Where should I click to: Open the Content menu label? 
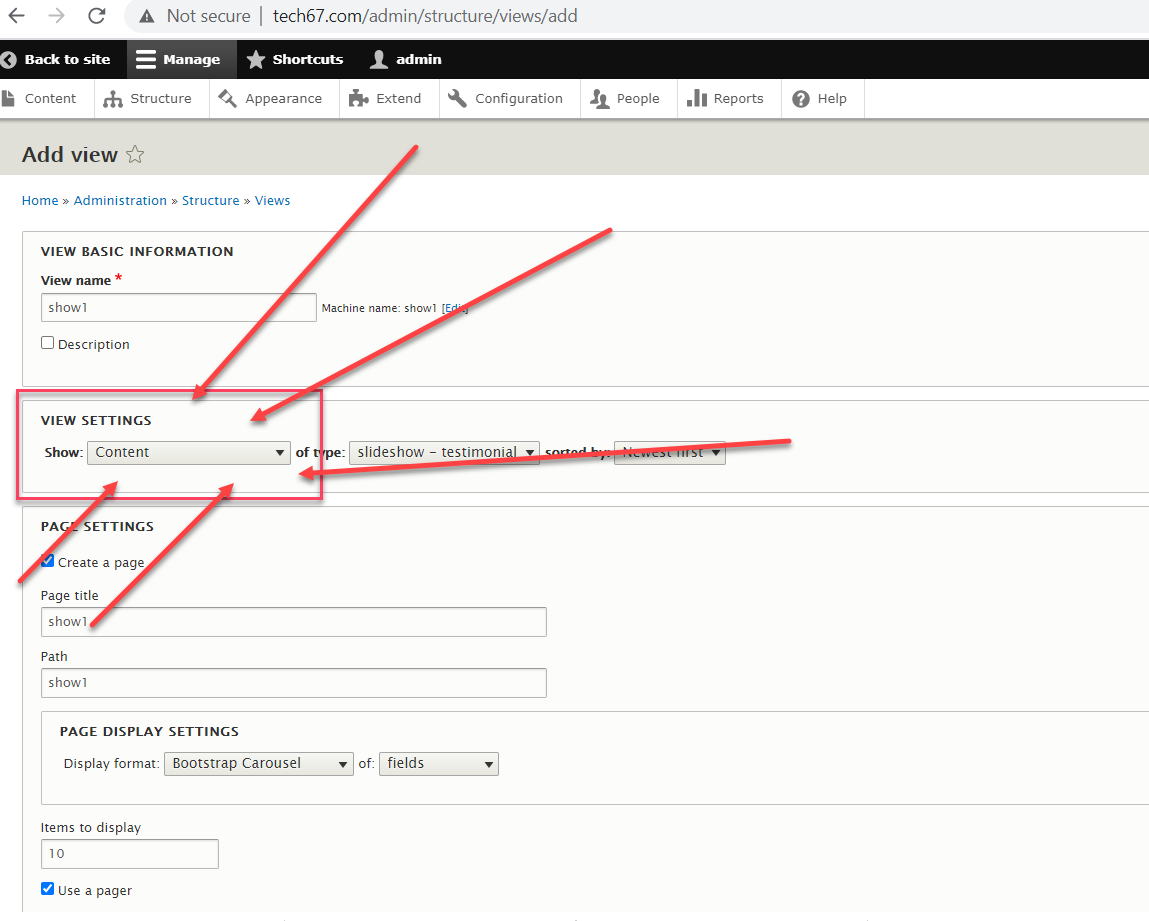(x=51, y=99)
